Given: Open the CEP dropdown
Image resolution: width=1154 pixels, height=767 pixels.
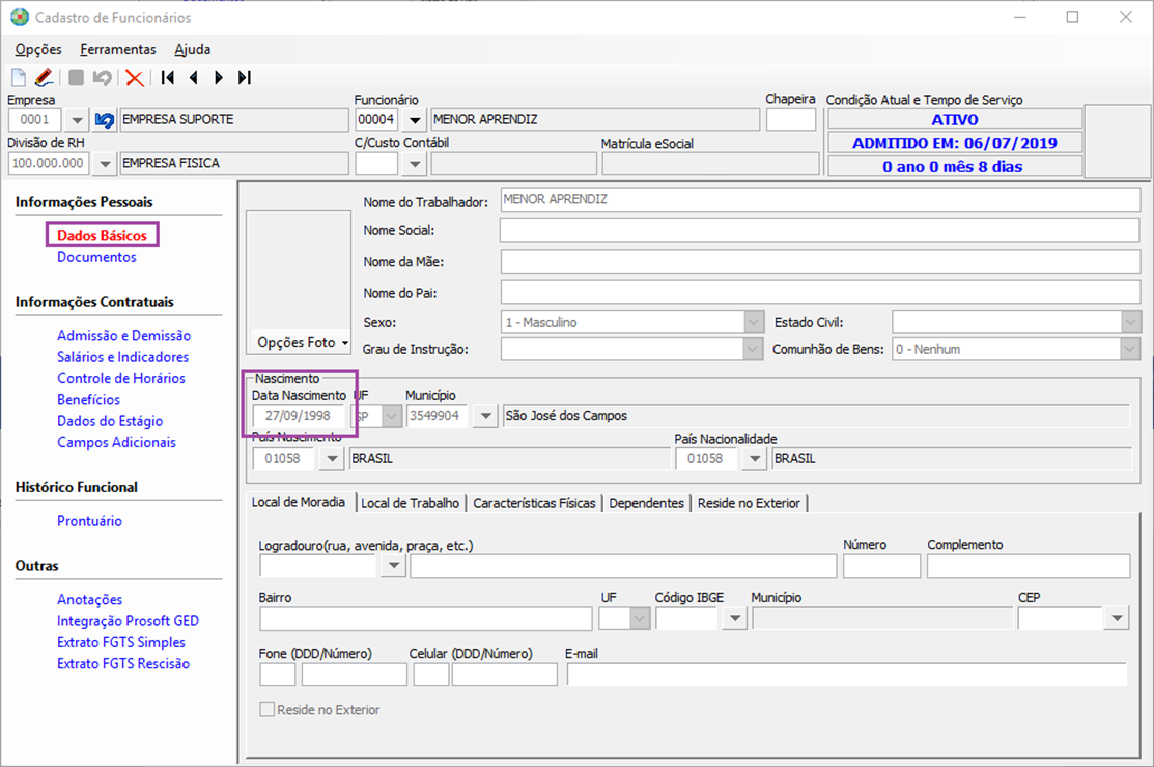Looking at the screenshot, I should pos(1117,618).
